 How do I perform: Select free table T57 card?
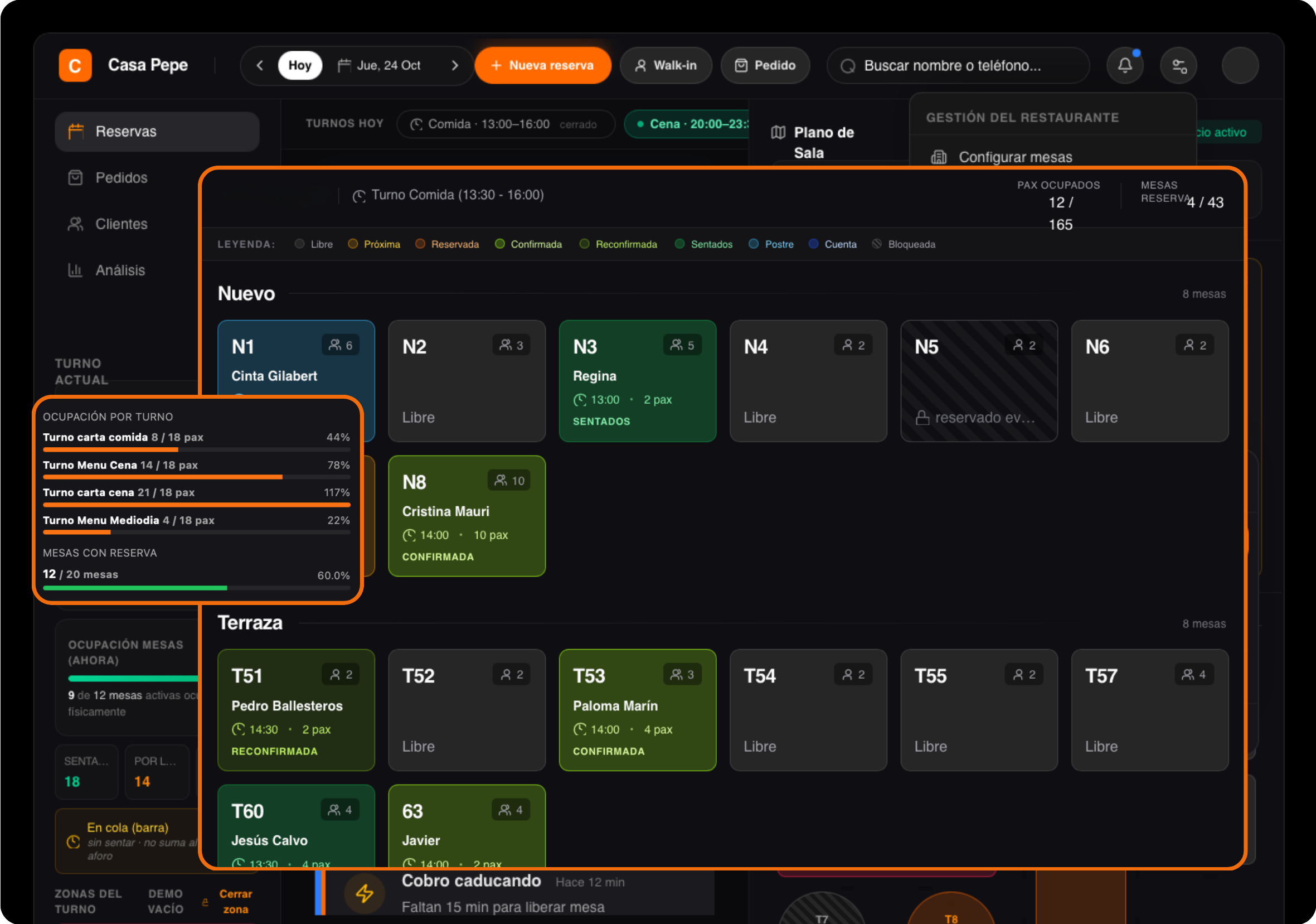click(1150, 710)
